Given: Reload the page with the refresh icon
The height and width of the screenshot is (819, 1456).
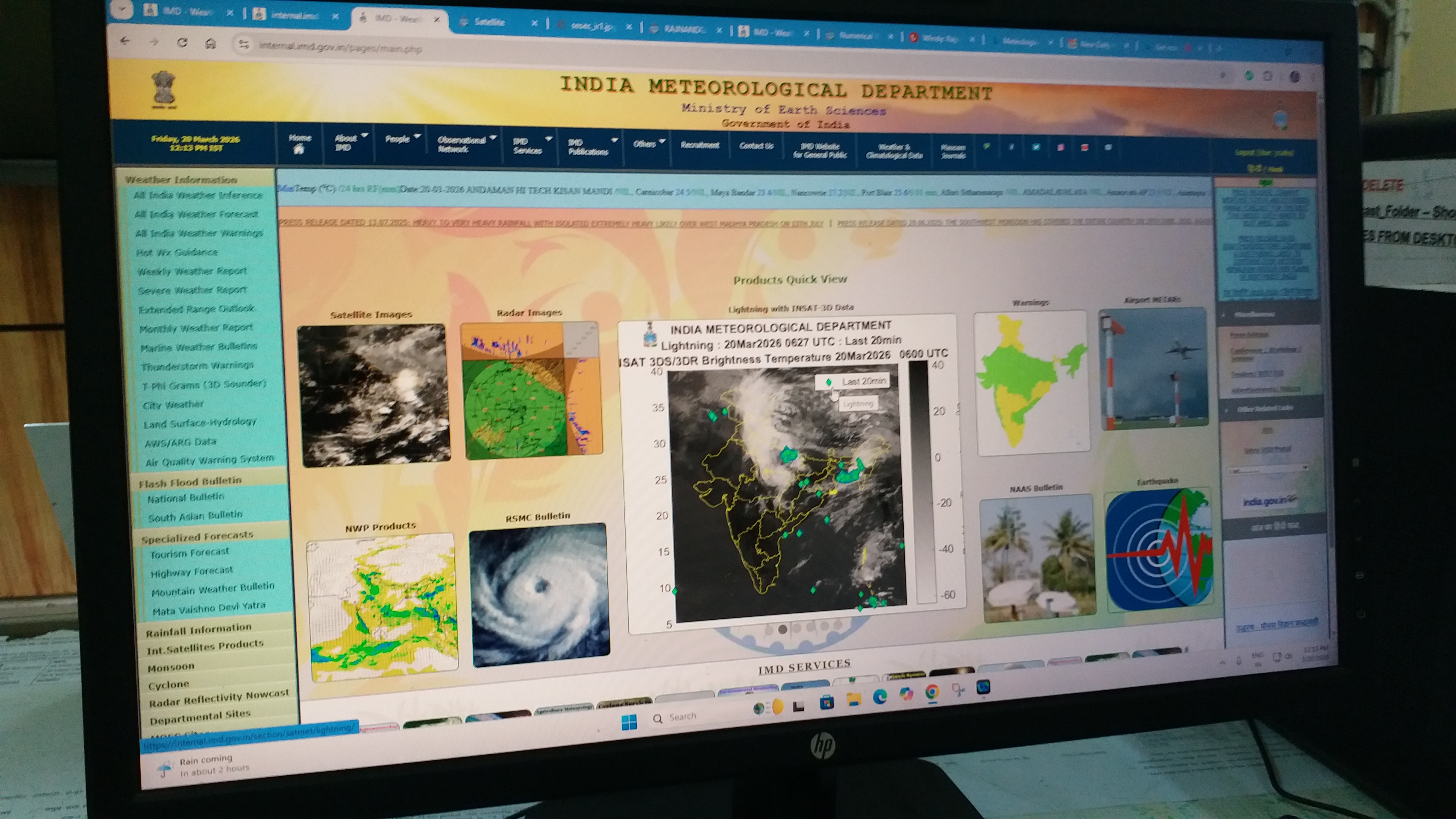Looking at the screenshot, I should [x=182, y=42].
